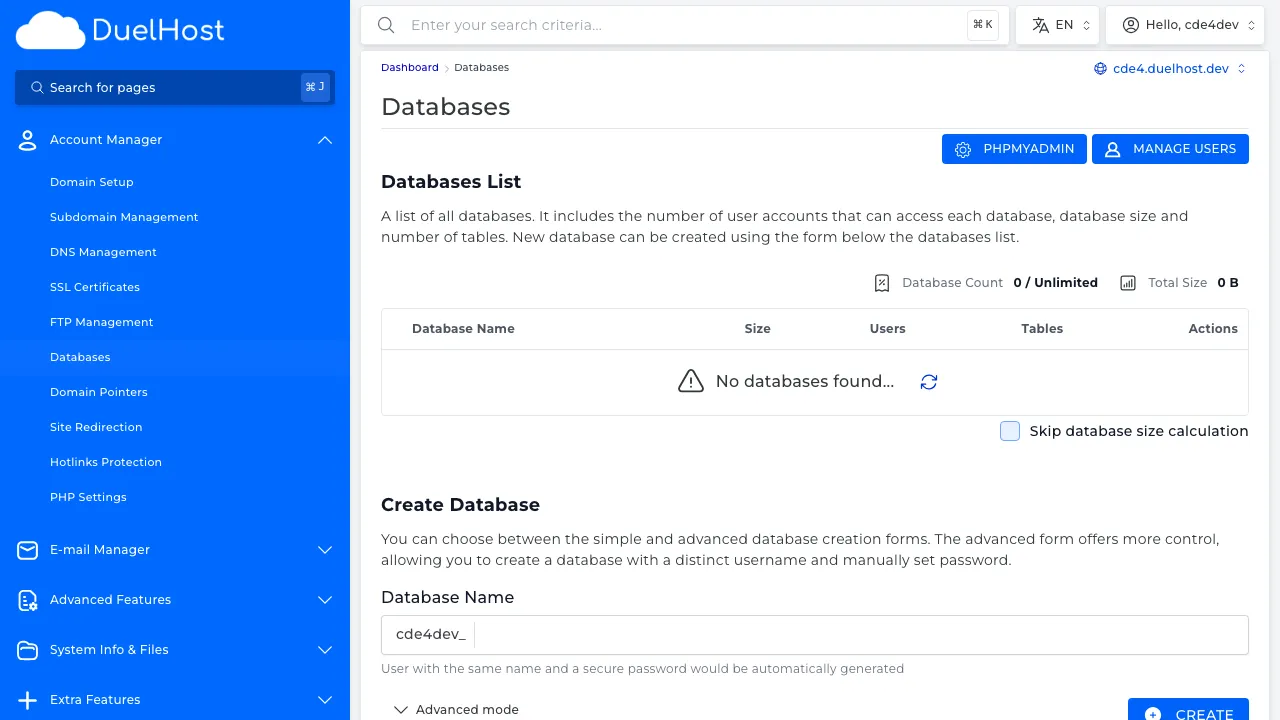Click the Dashboard breadcrumb link

pyautogui.click(x=409, y=67)
